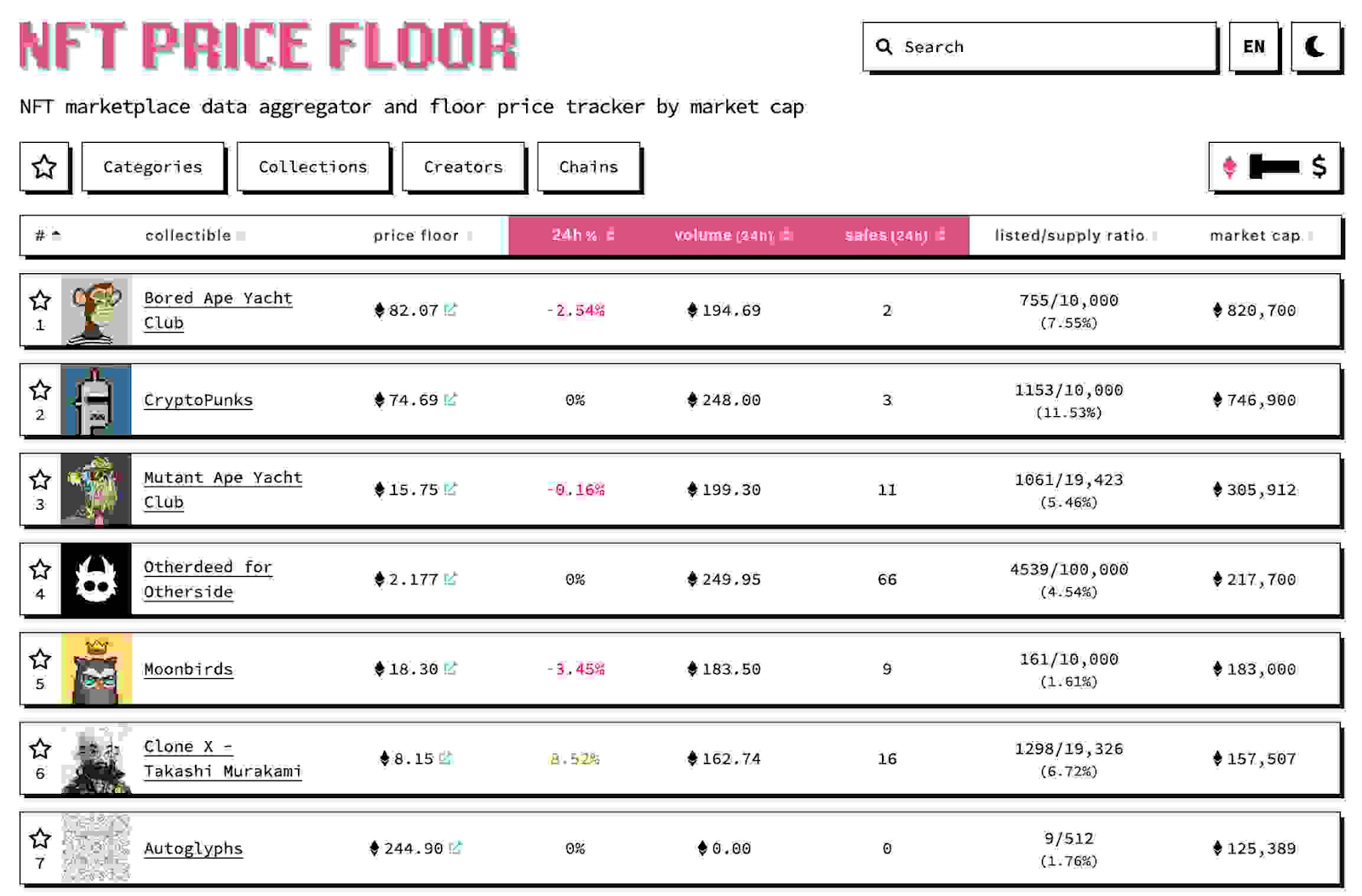The width and height of the screenshot is (1362, 896).
Task: Switch the ETH to USD currency toggle
Action: (1273, 167)
